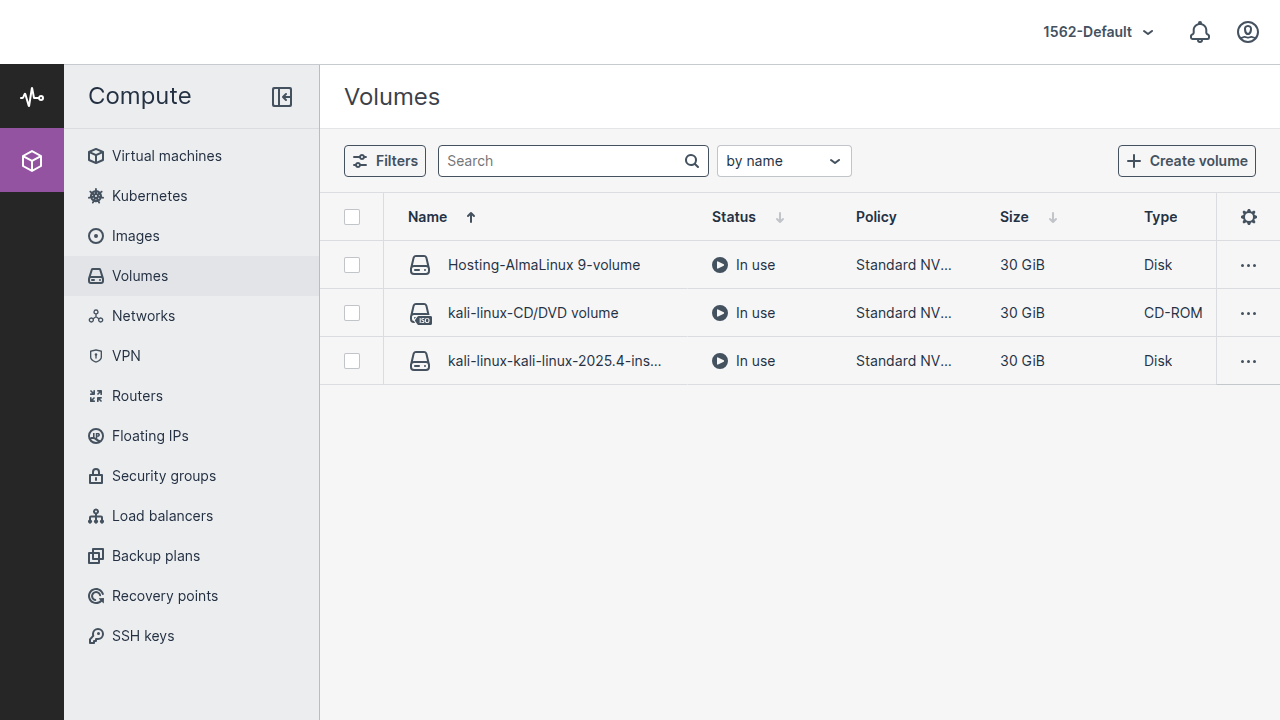1280x720 pixels.
Task: Select Volumes in the sidebar
Action: [x=192, y=276]
